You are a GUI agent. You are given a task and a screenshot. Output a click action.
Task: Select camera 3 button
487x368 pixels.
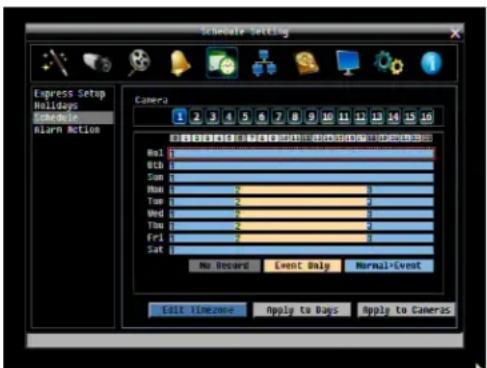click(212, 117)
